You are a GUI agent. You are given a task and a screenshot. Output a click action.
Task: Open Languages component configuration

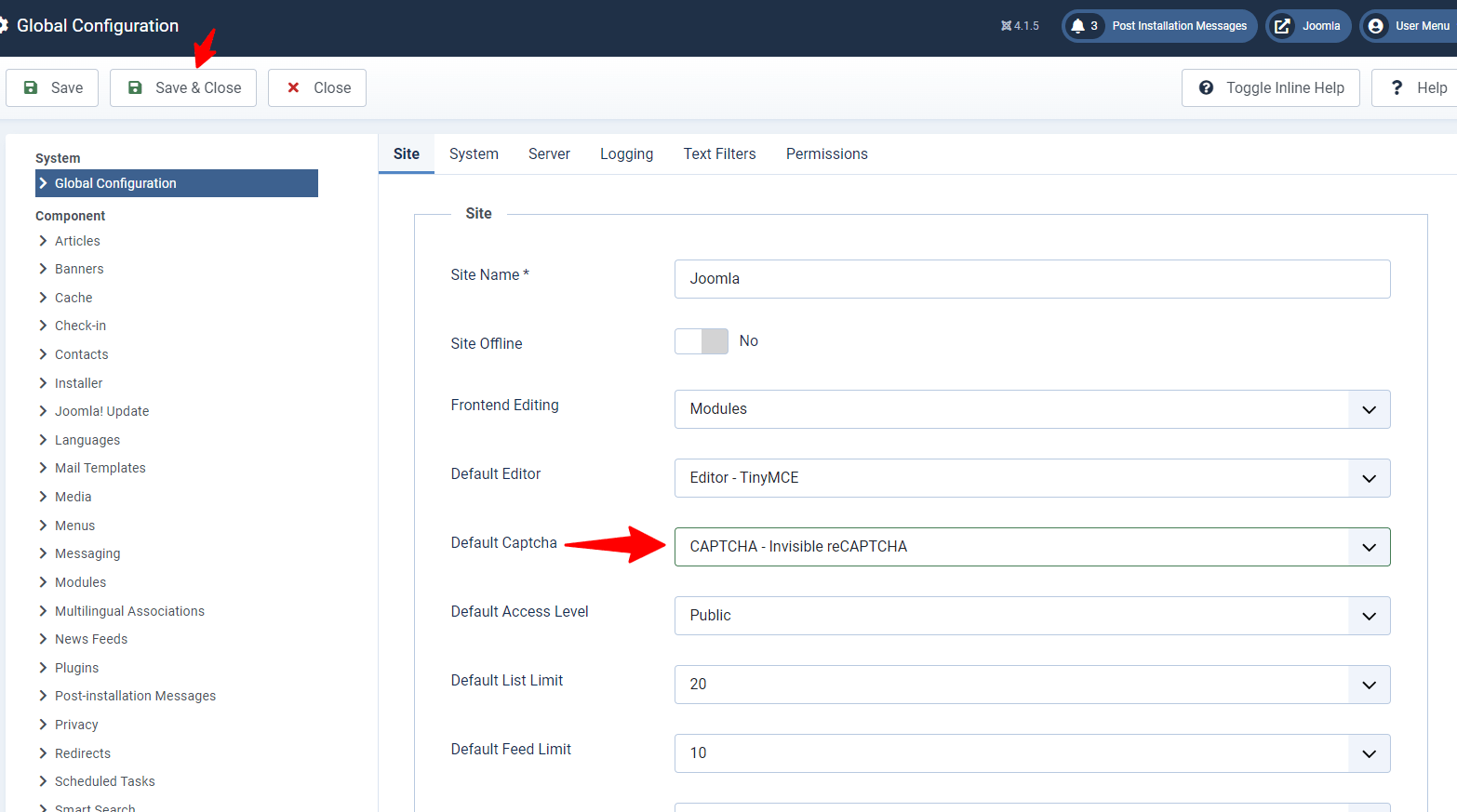[x=87, y=440]
